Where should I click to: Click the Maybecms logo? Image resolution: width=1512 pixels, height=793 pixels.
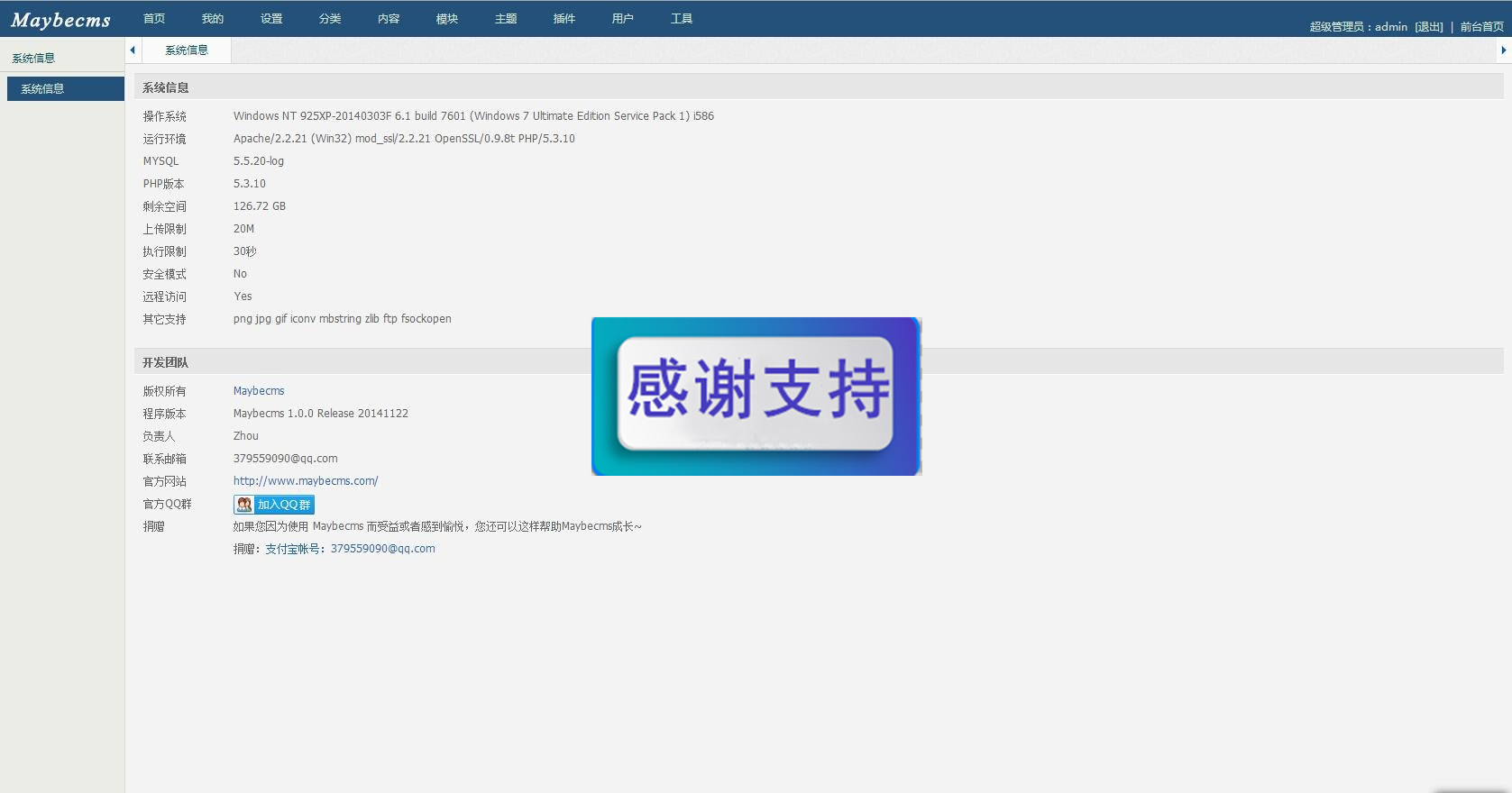click(x=61, y=20)
